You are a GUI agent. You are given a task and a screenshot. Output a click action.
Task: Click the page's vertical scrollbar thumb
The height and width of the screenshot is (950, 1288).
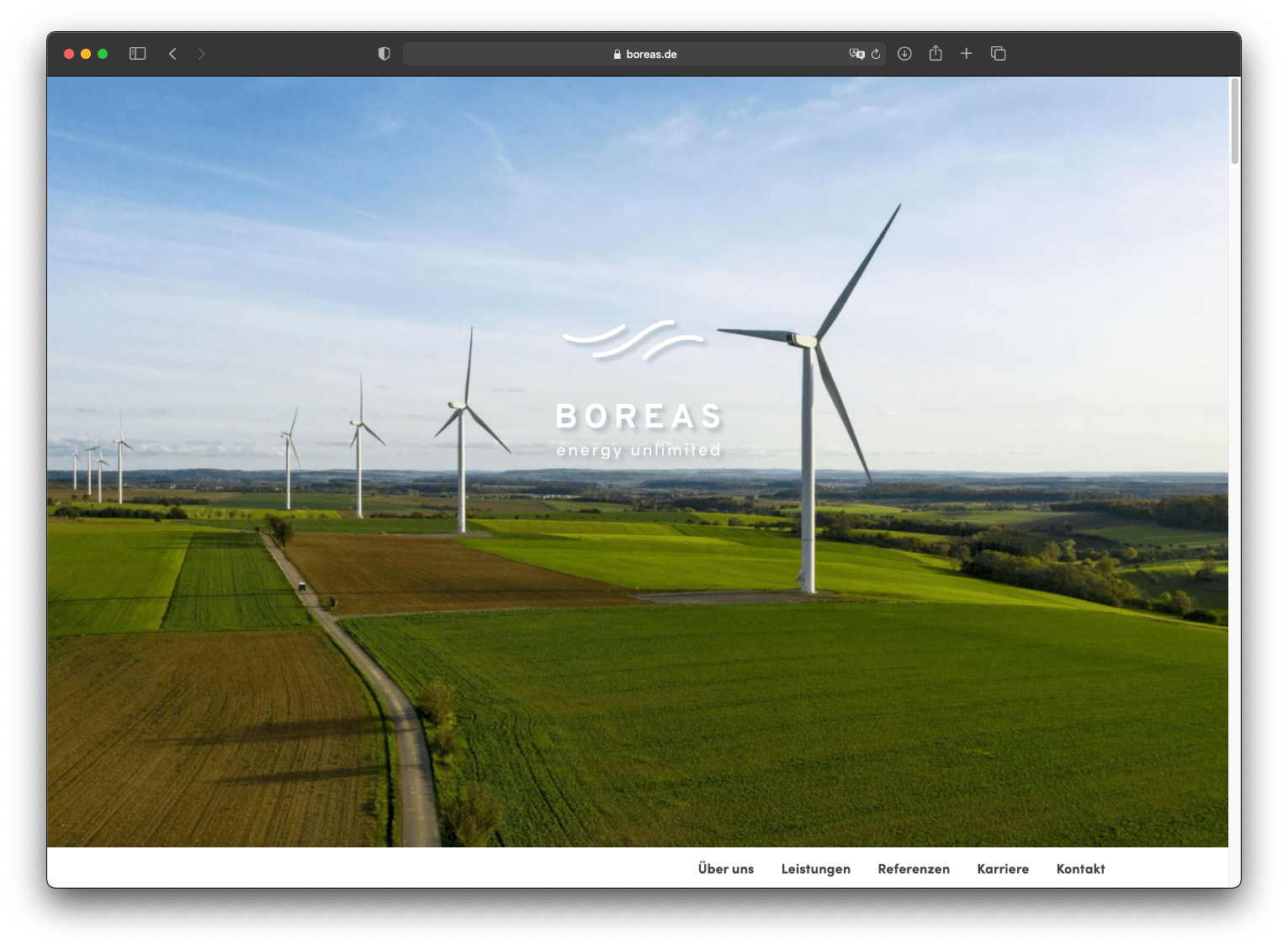click(1235, 121)
